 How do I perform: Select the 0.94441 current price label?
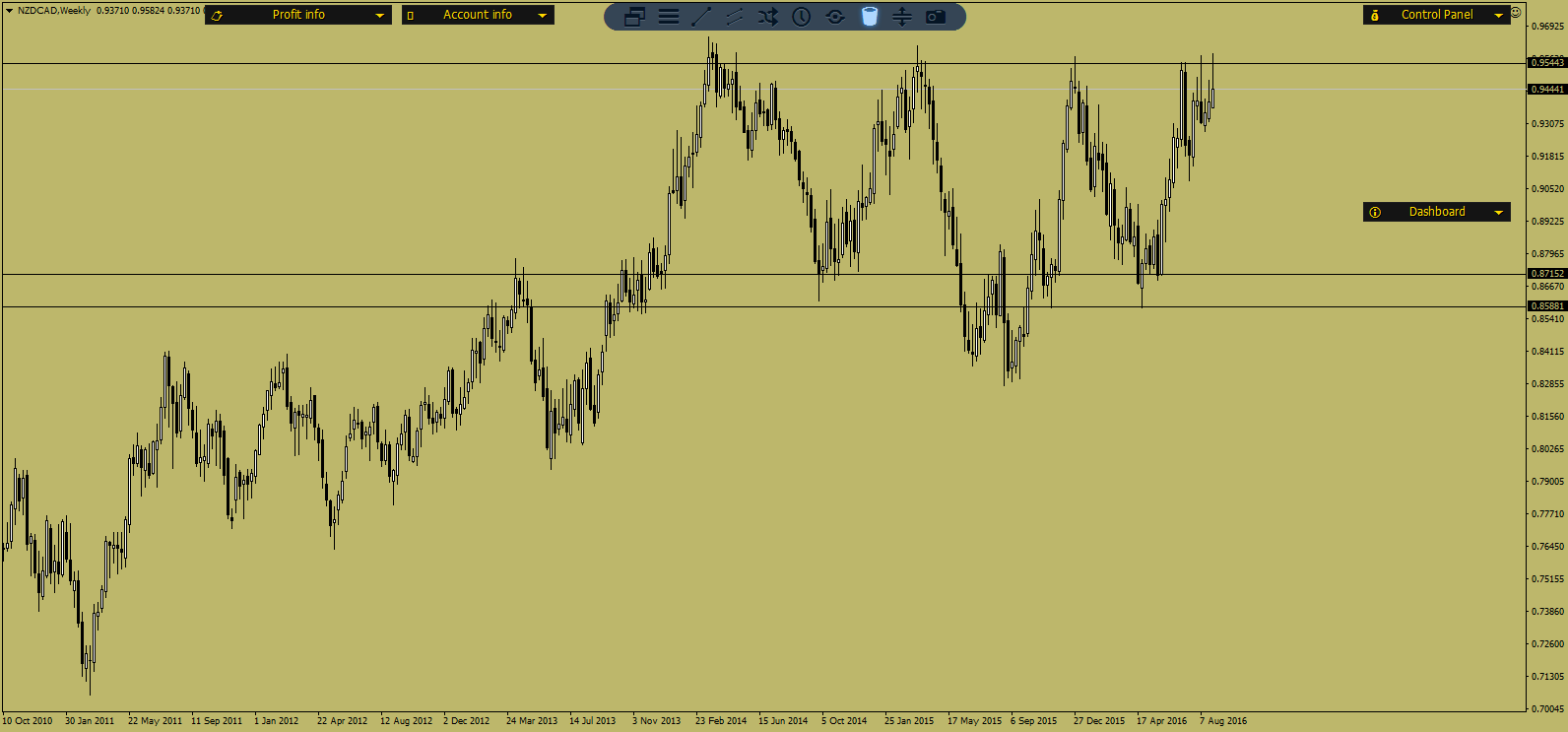click(x=1547, y=89)
